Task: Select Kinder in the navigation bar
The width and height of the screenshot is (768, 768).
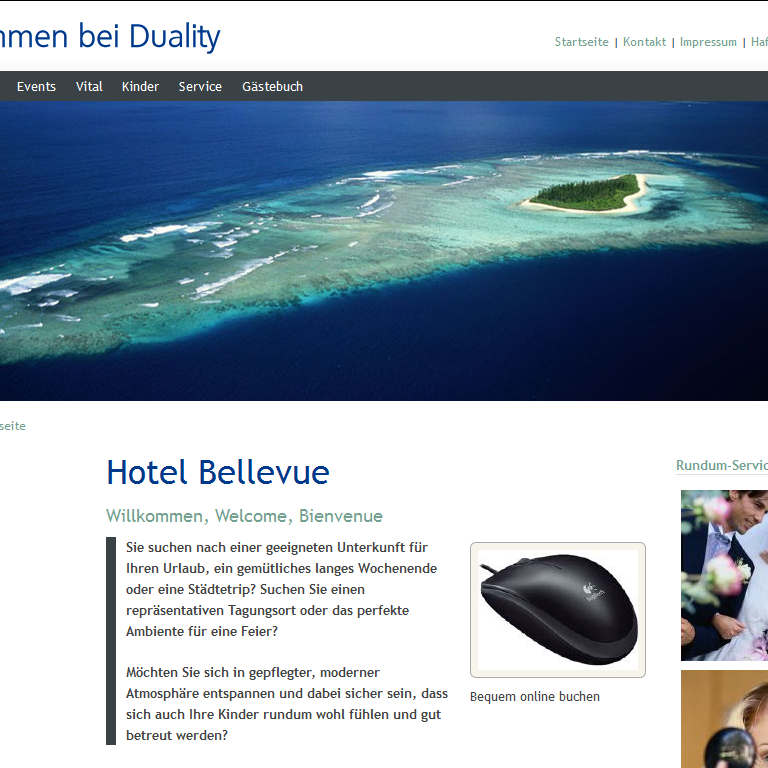Action: [x=140, y=87]
